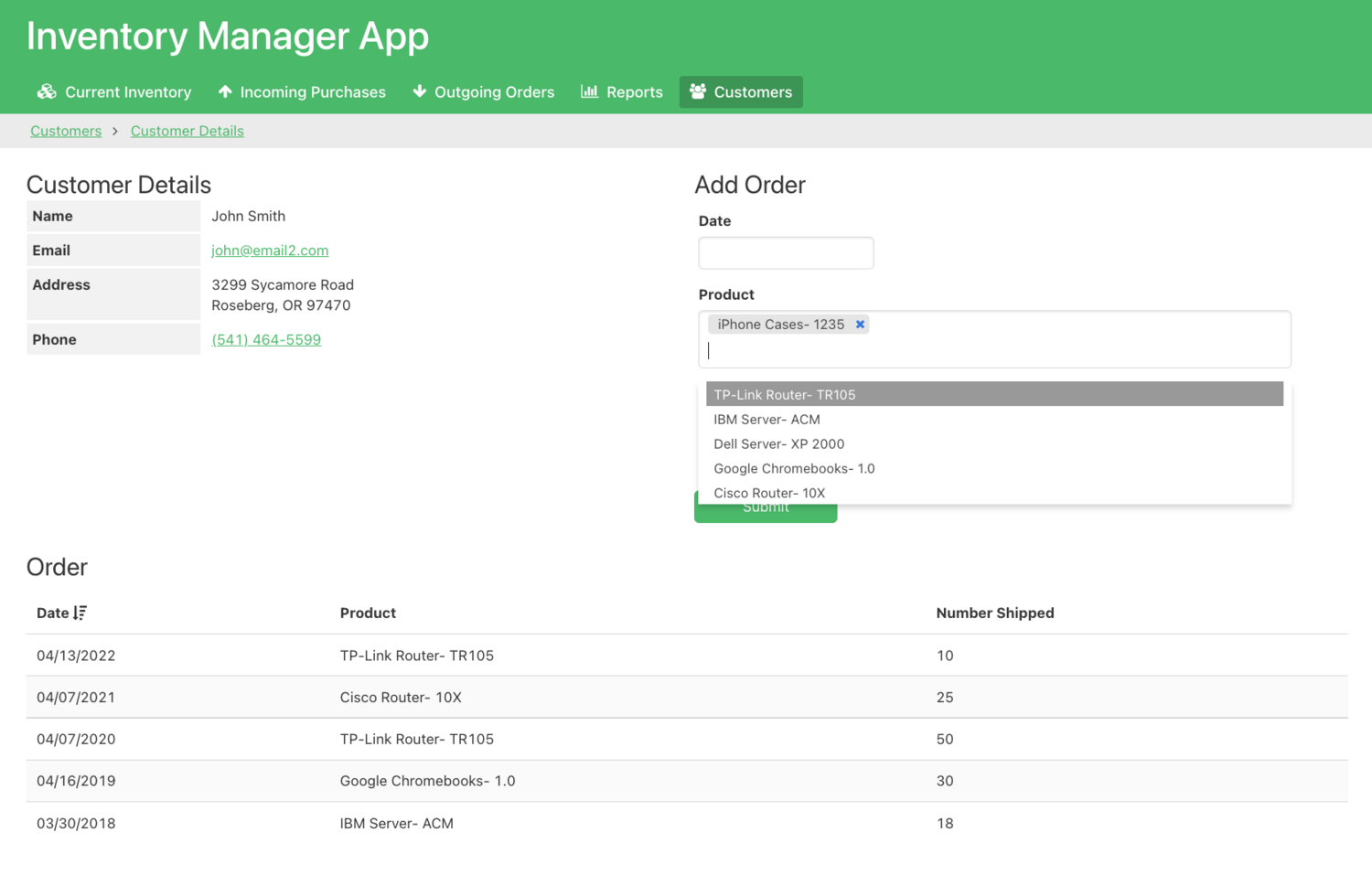Screen dimensions: 1372x875
Task: Remove the iPhone Cases- 1235 tag
Action: [860, 325]
